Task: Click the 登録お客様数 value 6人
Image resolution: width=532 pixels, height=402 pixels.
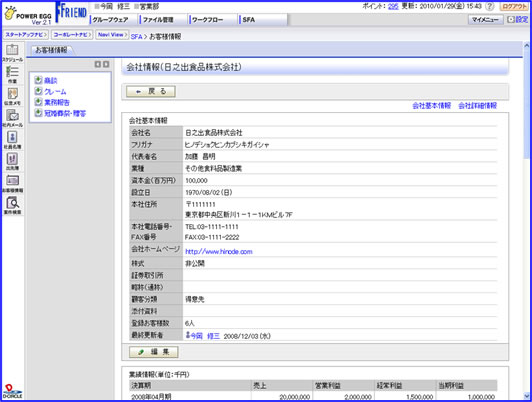Action: point(190,323)
